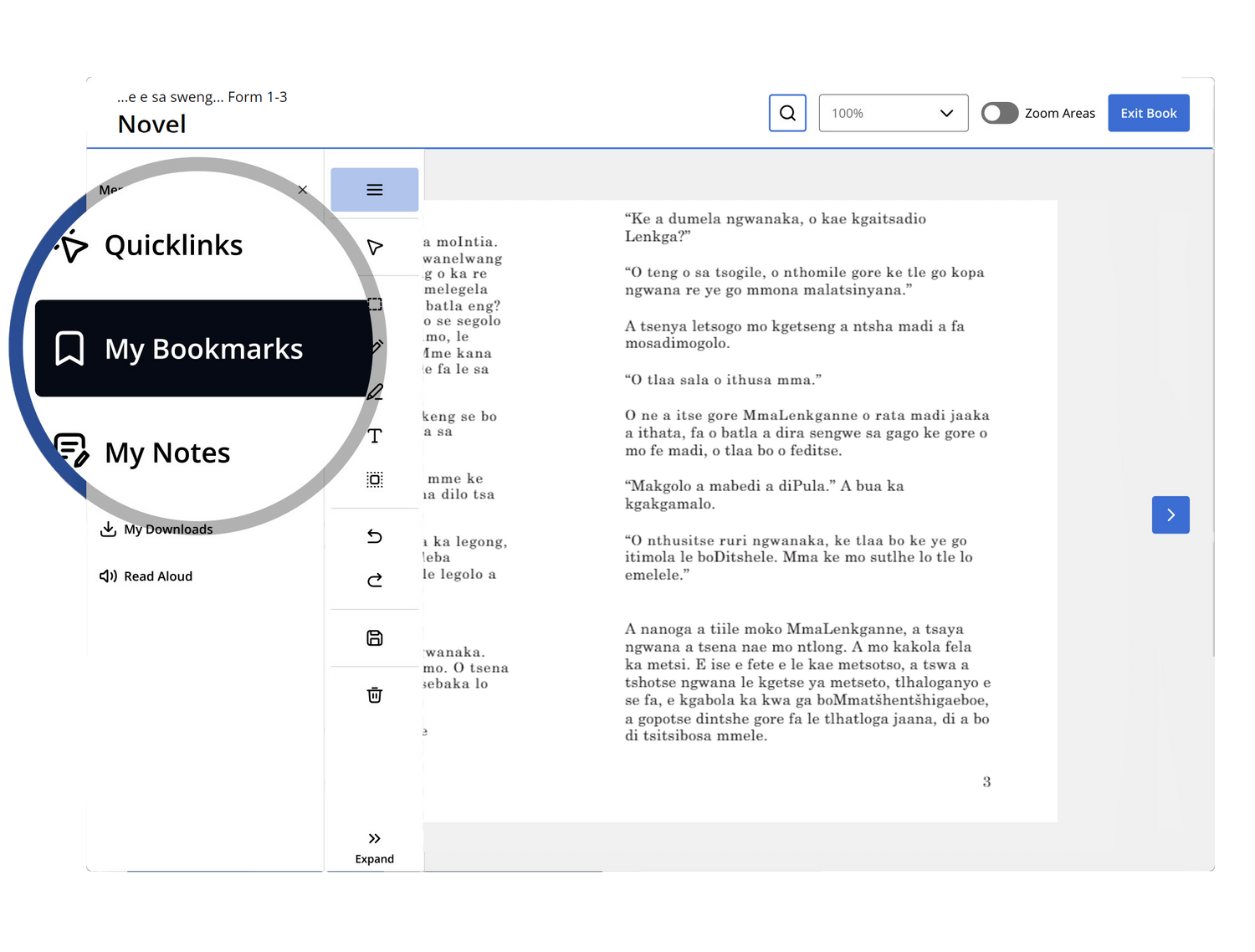Open My Bookmarks from the menu
This screenshot has height=952, width=1255.
tap(202, 348)
